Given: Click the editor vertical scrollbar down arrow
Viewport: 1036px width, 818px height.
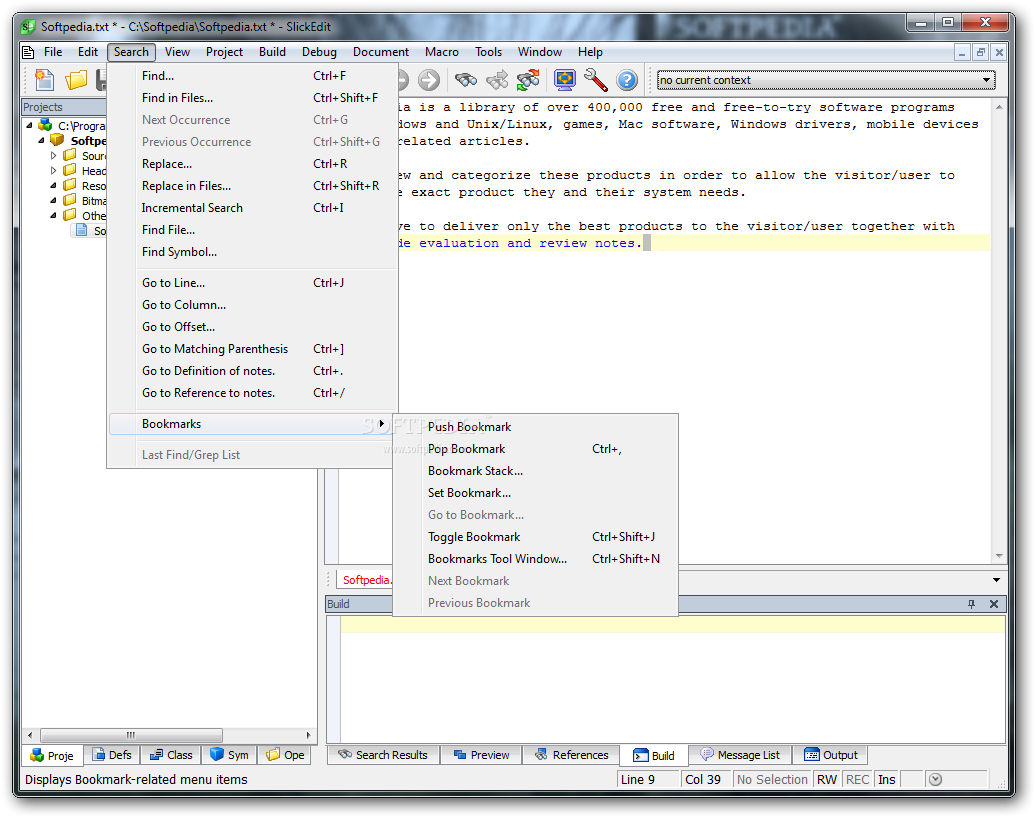Looking at the screenshot, I should click(999, 556).
